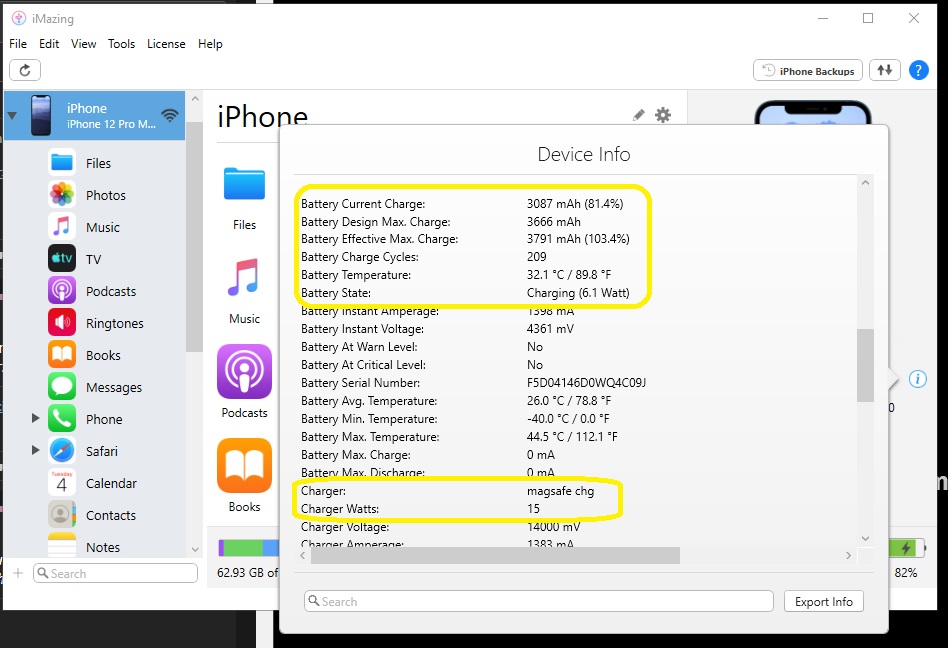Click the Device Info scroll up arrow
This screenshot has height=648, width=948.
pos(865,183)
